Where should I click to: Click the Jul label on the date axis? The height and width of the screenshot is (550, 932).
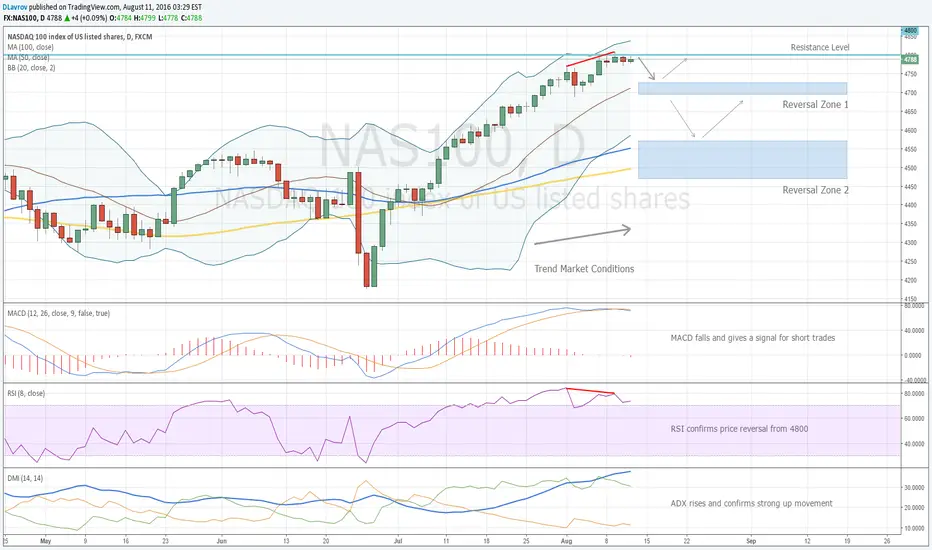(x=398, y=541)
